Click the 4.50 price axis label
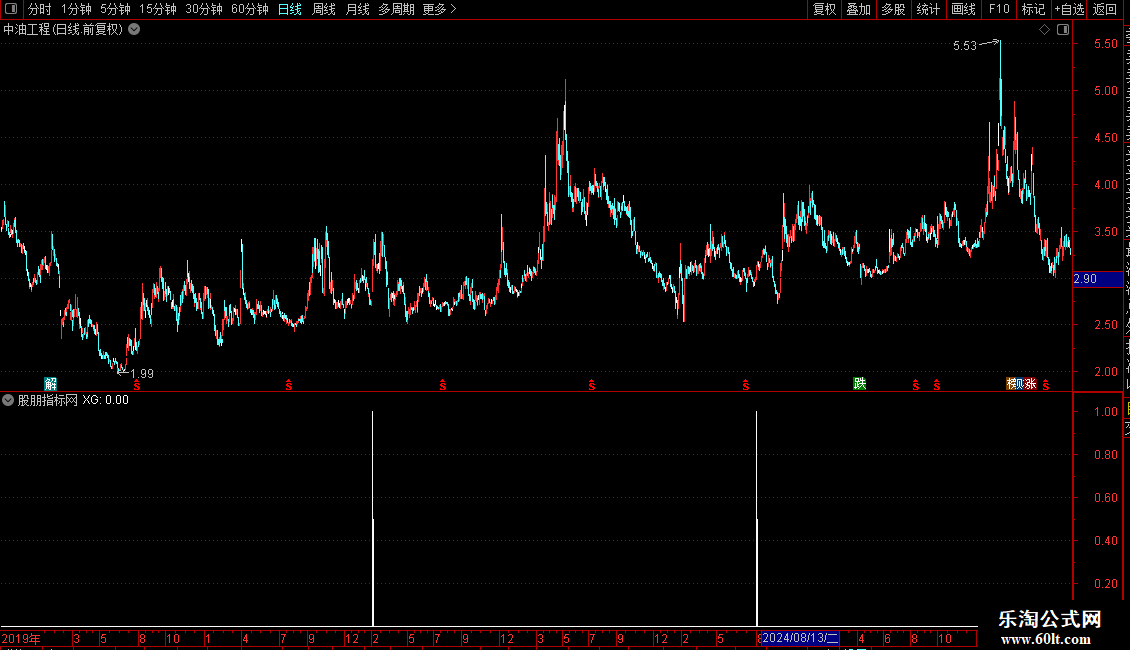Viewport: 1130px width, 650px height. [1105, 138]
